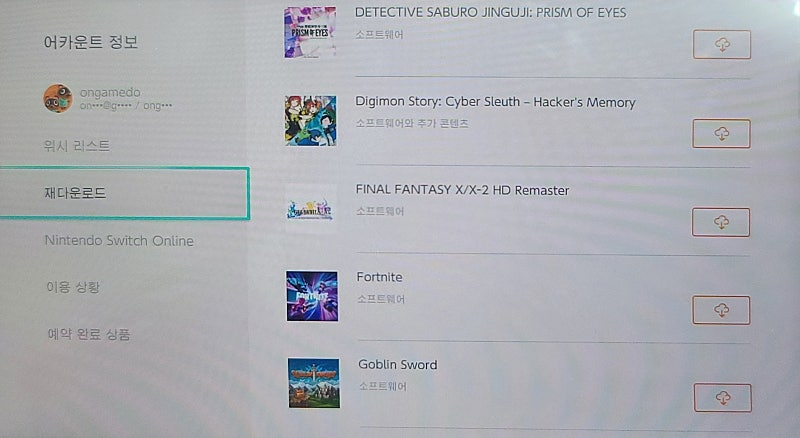Click the ongamedo user avatar icon
The image size is (800, 438).
58,99
